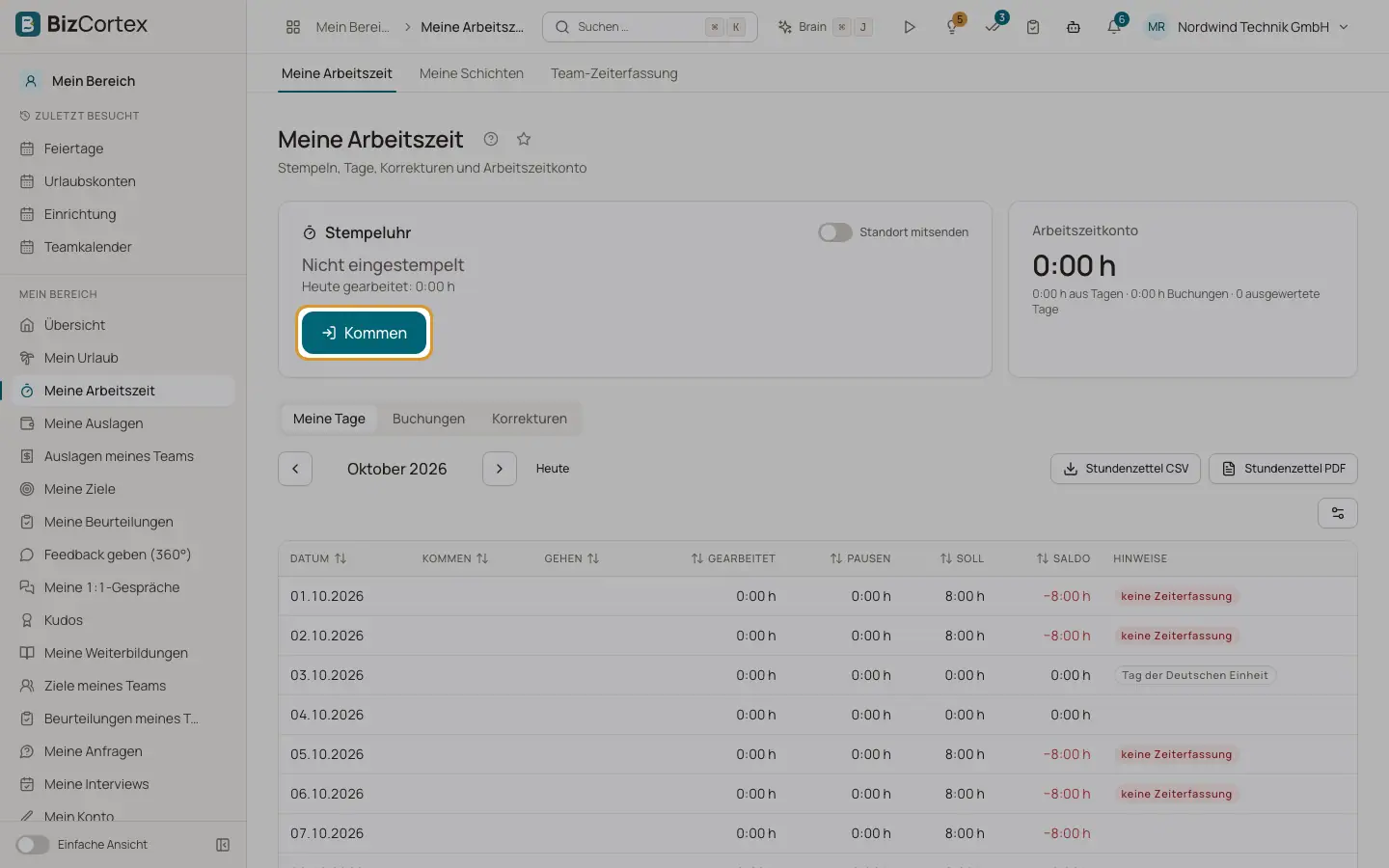Open the robot assistant icon in the top bar
1389x868 pixels.
point(1074,27)
